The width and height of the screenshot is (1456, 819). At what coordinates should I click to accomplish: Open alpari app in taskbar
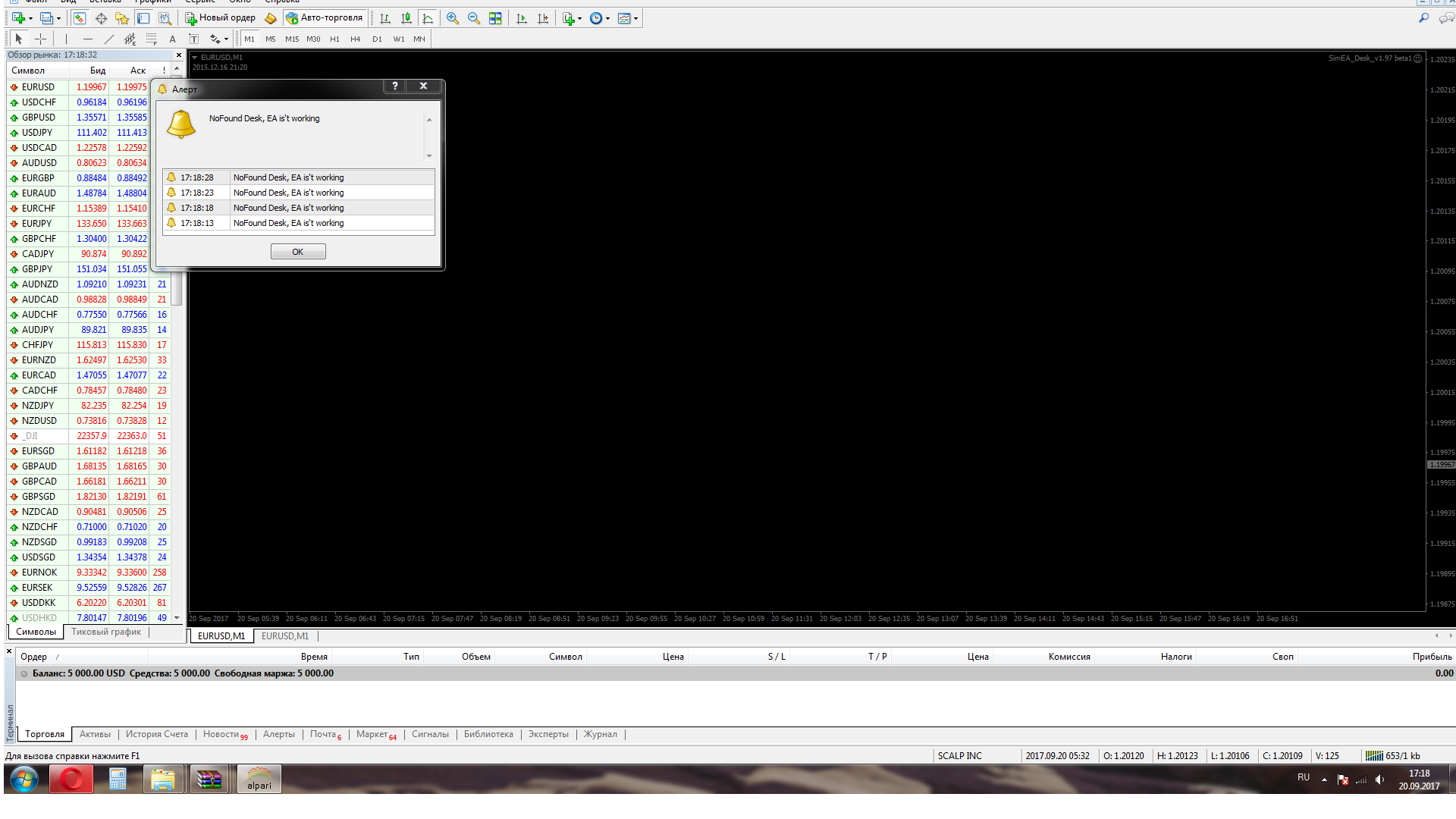[x=259, y=779]
